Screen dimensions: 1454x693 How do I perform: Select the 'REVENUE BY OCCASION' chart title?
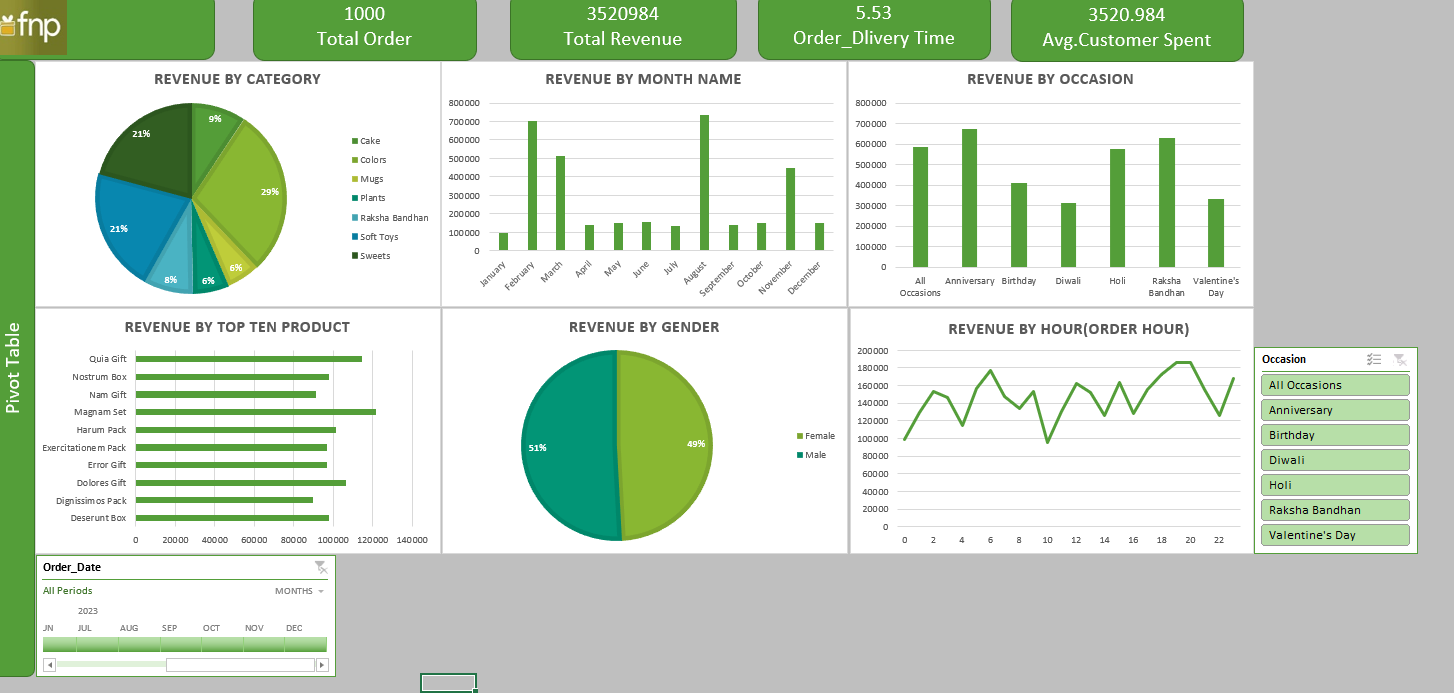[x=1050, y=79]
